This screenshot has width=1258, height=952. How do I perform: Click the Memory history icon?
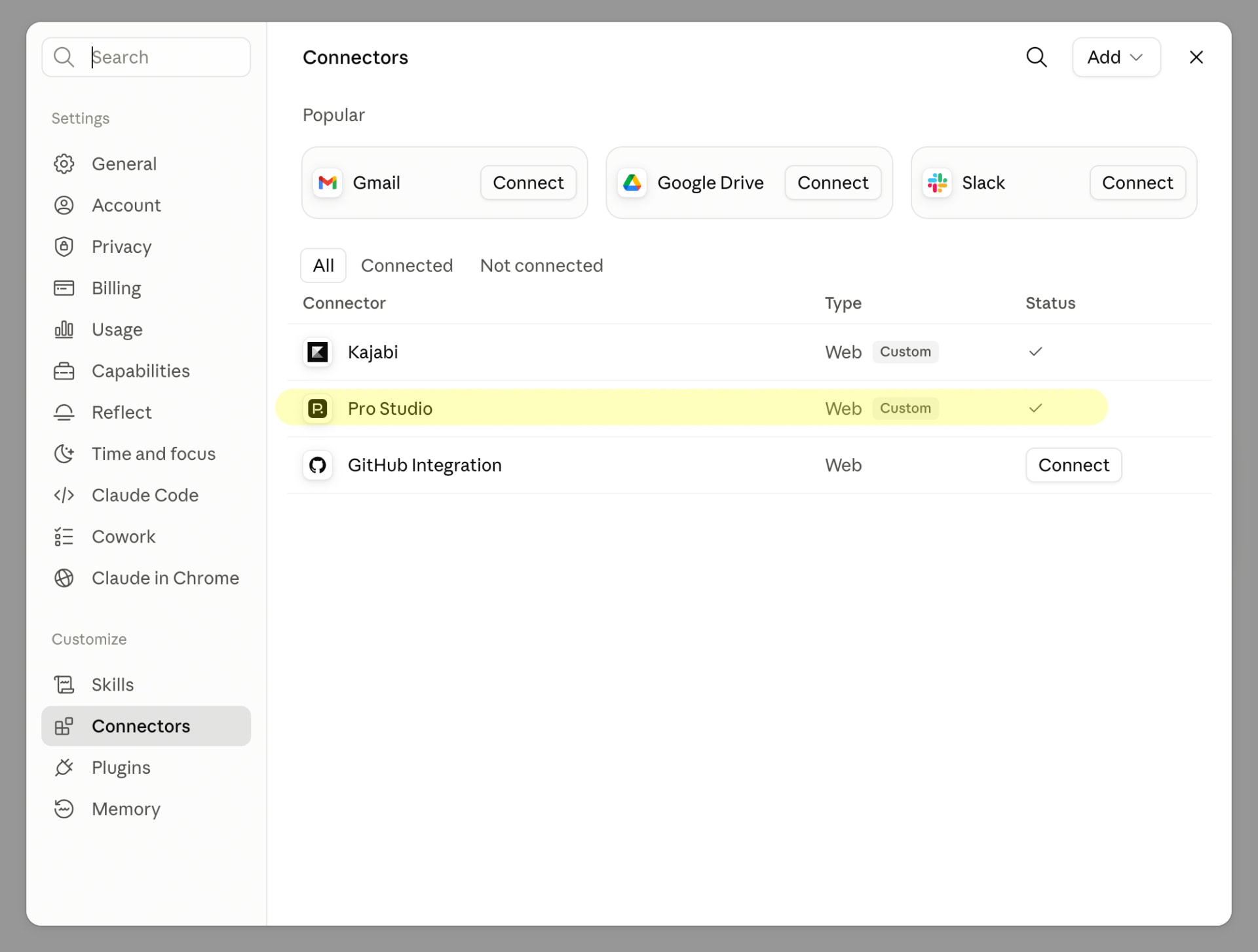pos(64,809)
